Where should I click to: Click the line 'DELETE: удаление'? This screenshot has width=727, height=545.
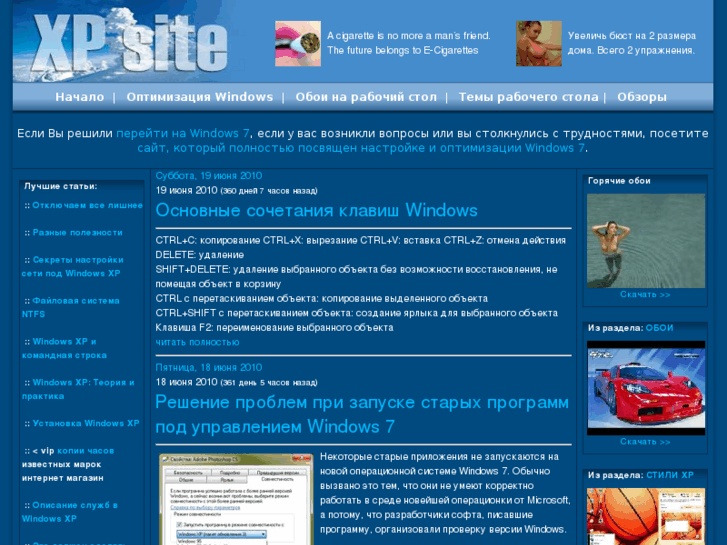click(x=200, y=255)
